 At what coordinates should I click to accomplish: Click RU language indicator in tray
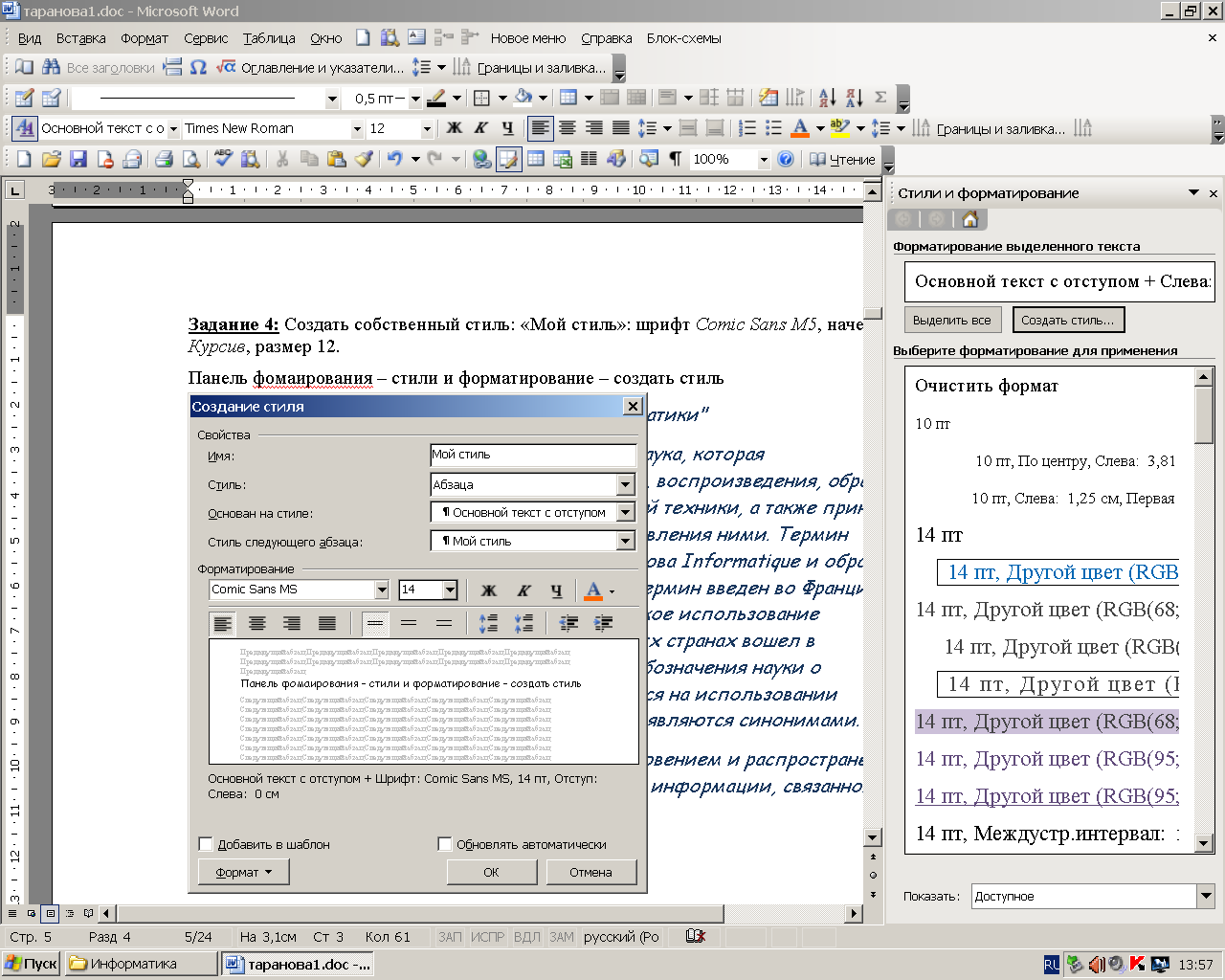1051,964
